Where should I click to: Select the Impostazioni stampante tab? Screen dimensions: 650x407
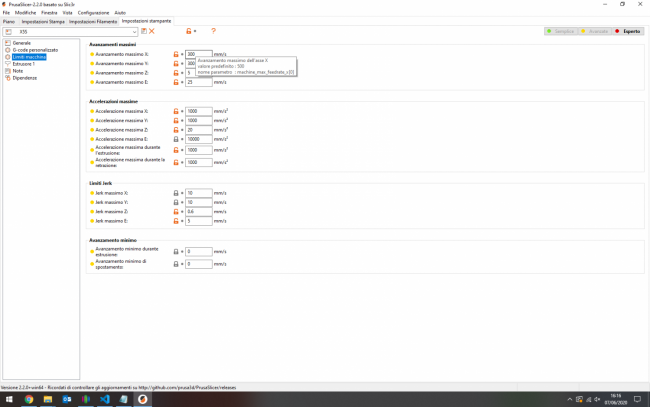pos(146,21)
